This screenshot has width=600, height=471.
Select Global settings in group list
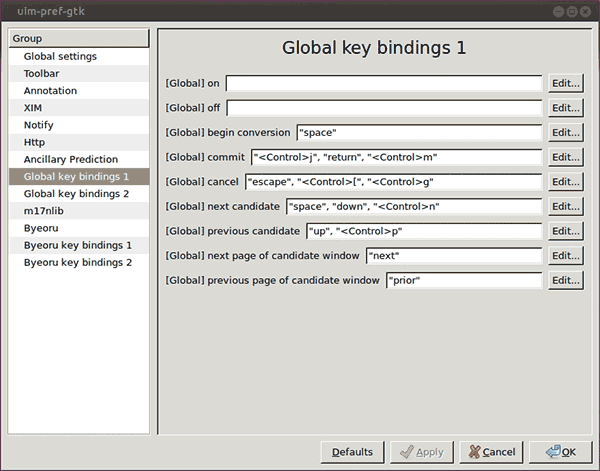[79, 56]
